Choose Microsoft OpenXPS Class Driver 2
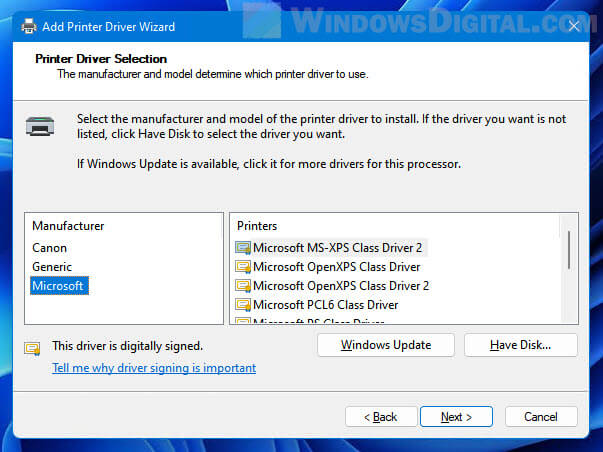 (x=341, y=286)
